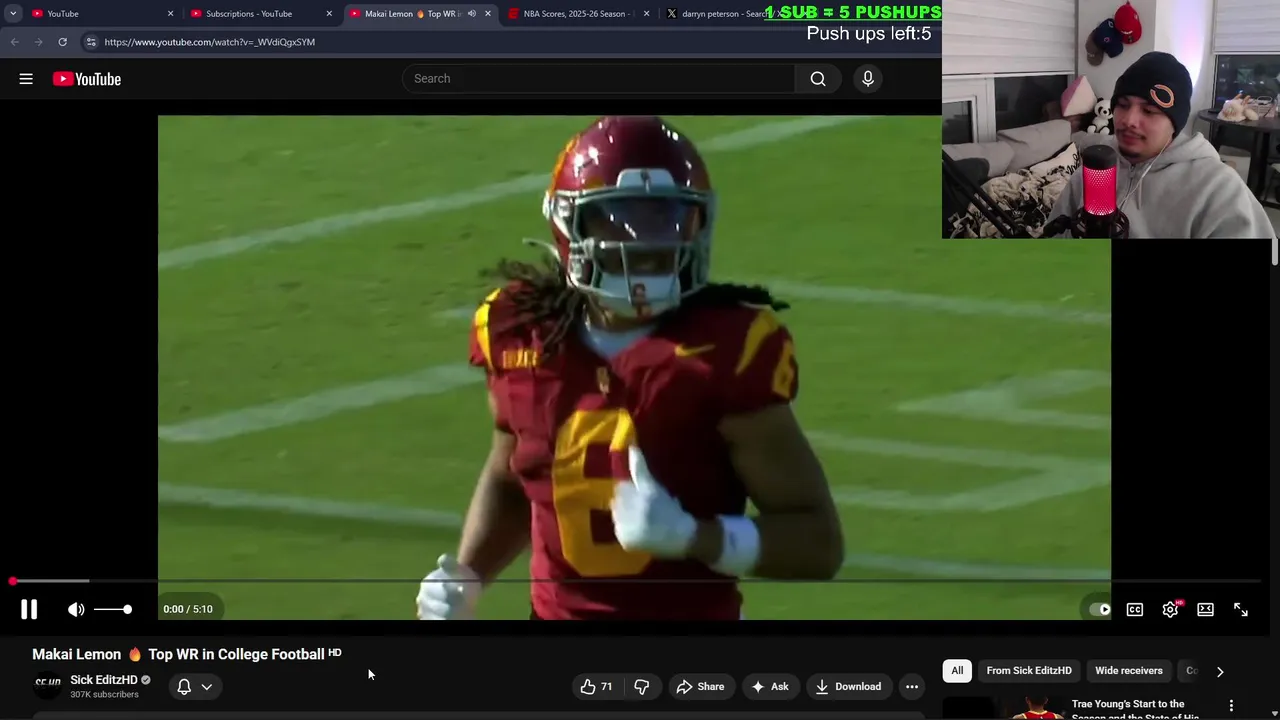Dislike the video thumbs down

coord(642,687)
